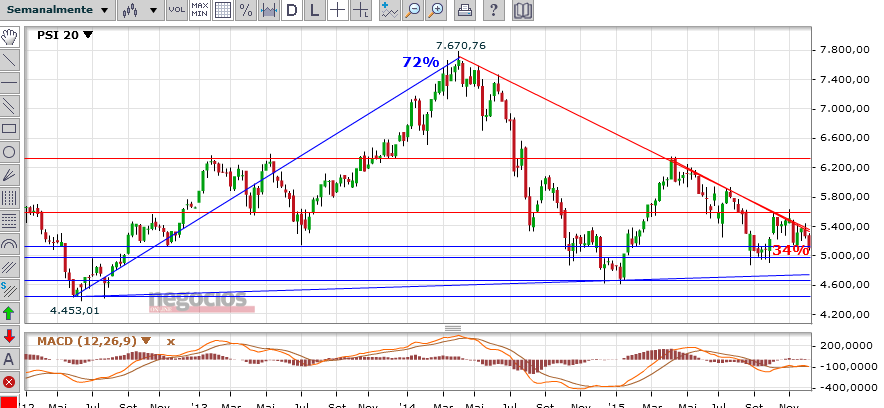Toggle the chart grid
884x408 pixels.
pos(223,10)
